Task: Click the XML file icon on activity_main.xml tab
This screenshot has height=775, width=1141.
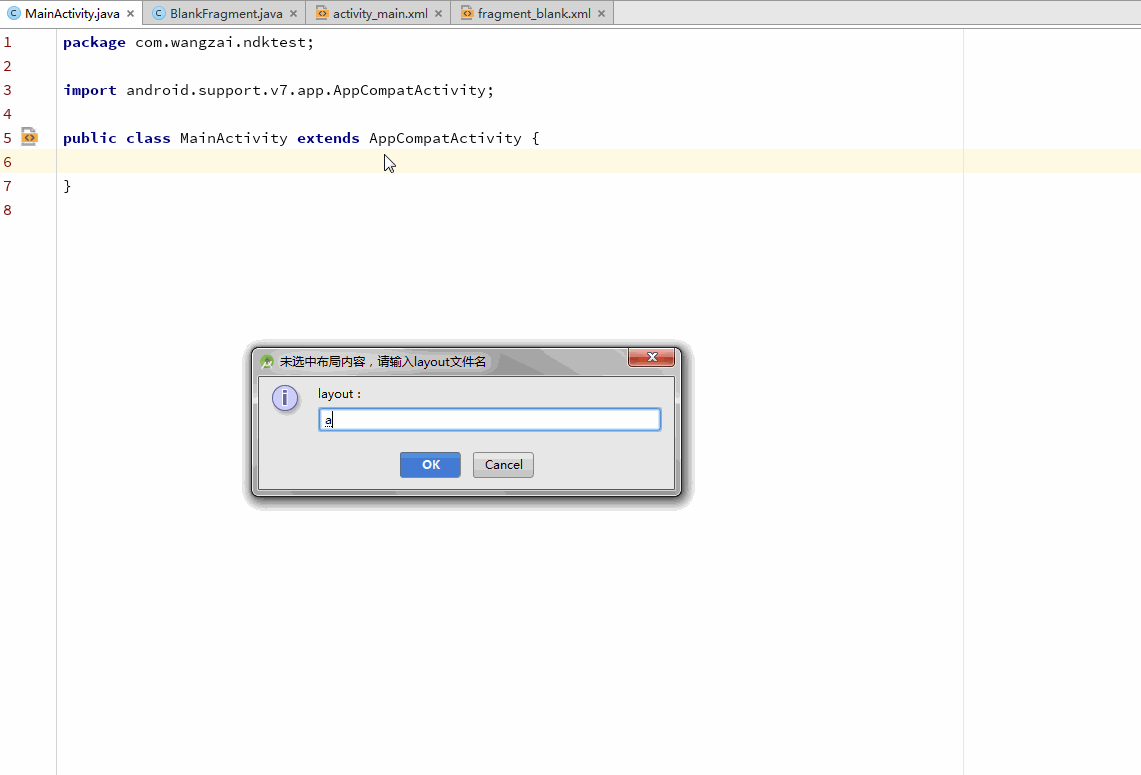Action: pos(322,13)
